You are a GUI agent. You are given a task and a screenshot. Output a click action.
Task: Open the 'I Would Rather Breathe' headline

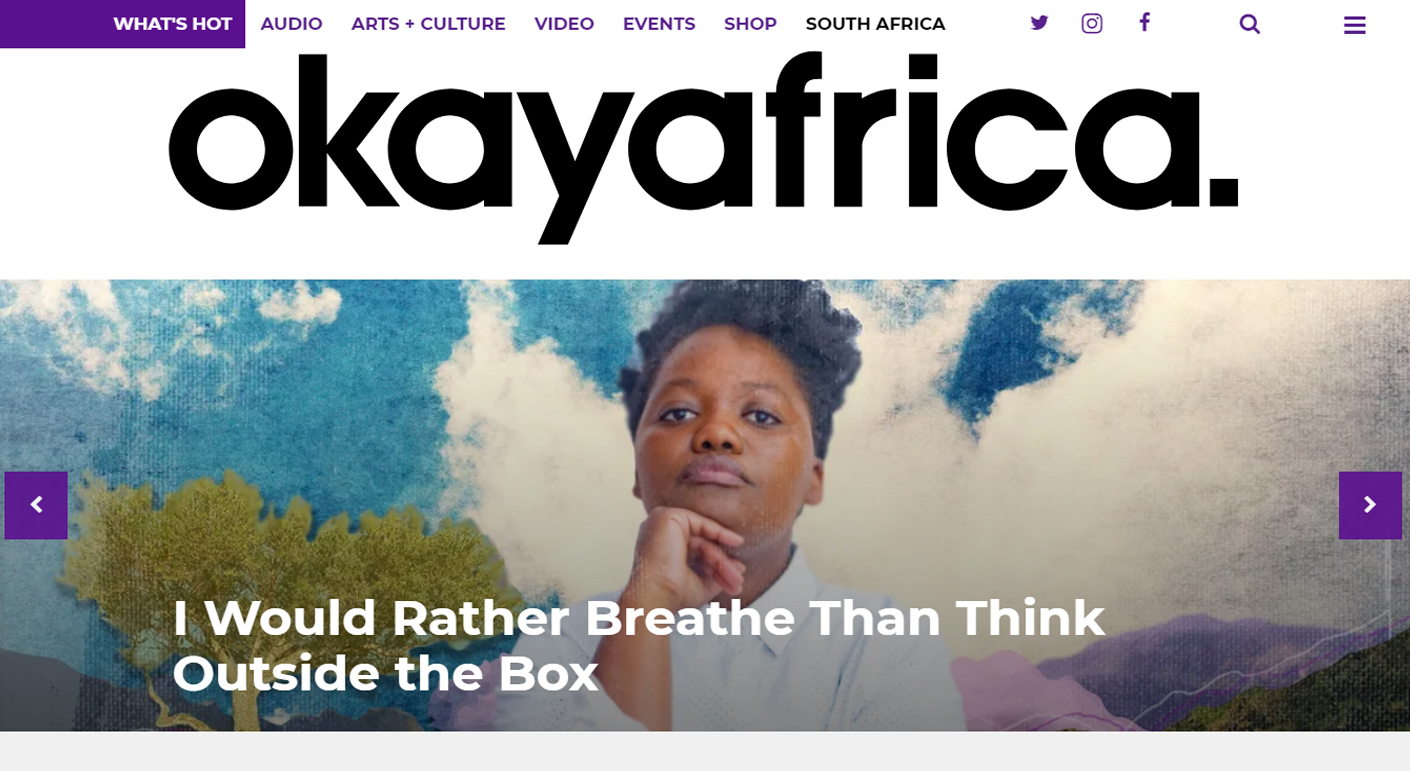tap(638, 645)
